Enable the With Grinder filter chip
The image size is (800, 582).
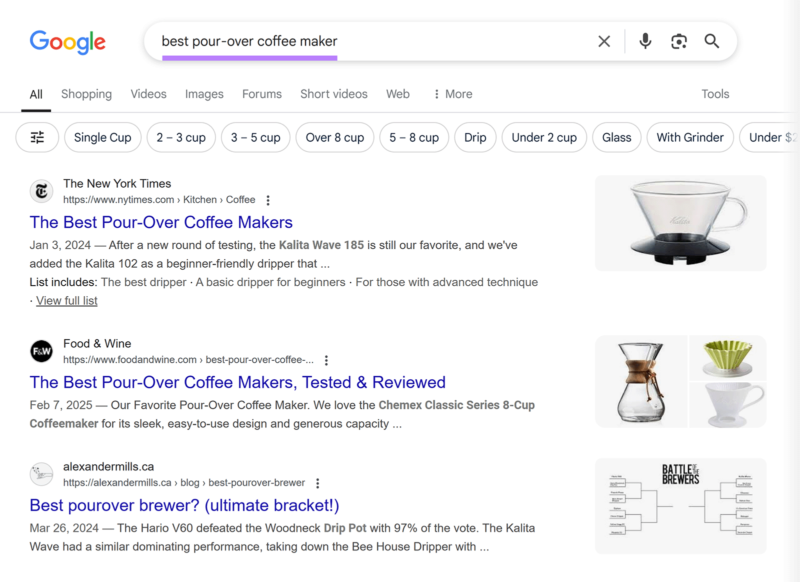(x=690, y=138)
